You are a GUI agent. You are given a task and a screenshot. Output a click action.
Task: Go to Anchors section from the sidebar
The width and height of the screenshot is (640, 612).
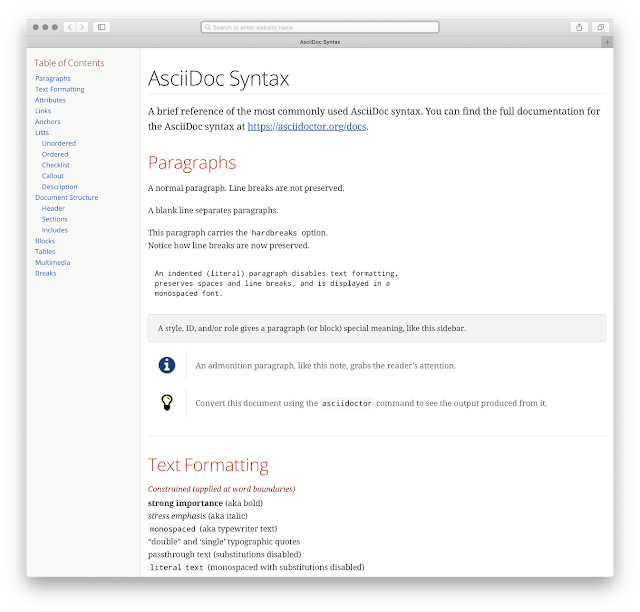pos(48,122)
